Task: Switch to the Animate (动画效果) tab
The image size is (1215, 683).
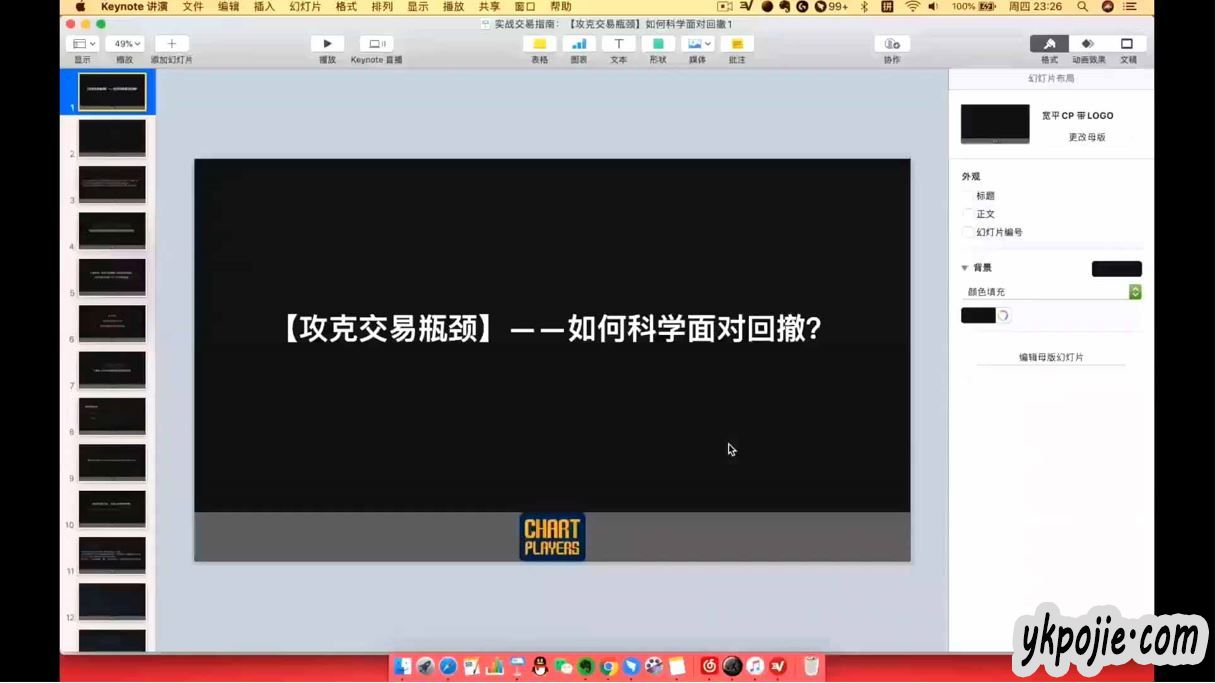Action: 1088,44
